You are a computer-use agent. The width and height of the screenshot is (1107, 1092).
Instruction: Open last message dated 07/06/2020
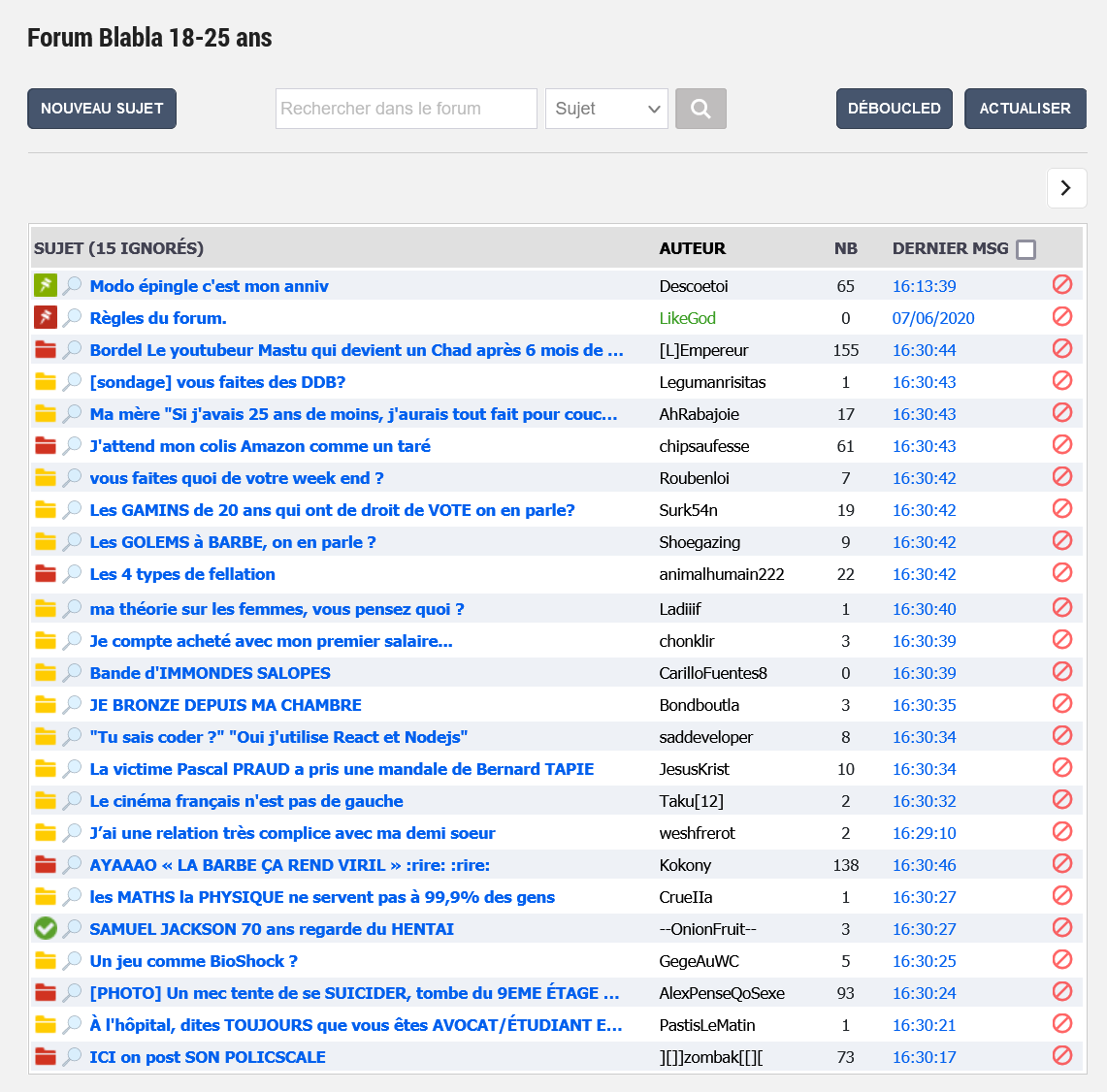point(933,318)
